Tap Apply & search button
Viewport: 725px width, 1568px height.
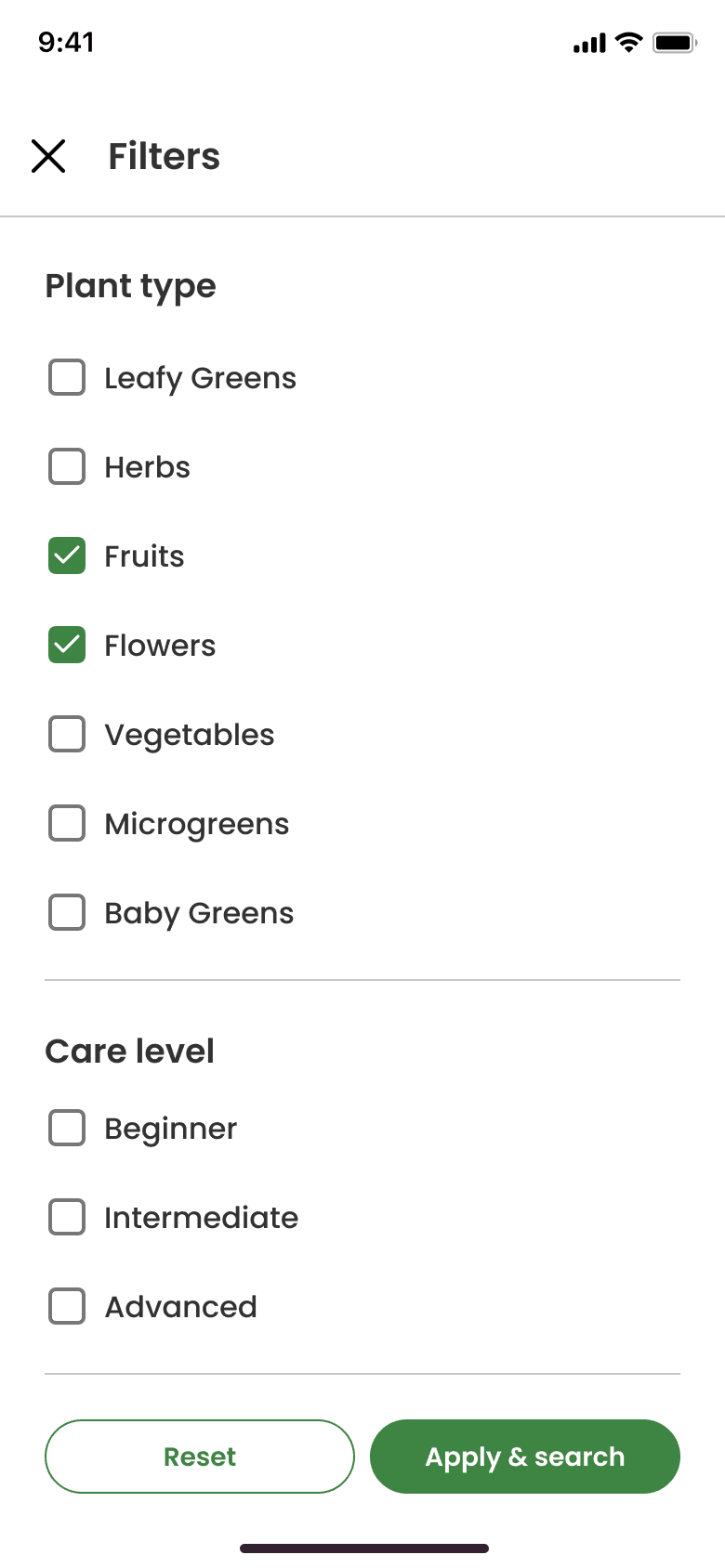[524, 1457]
